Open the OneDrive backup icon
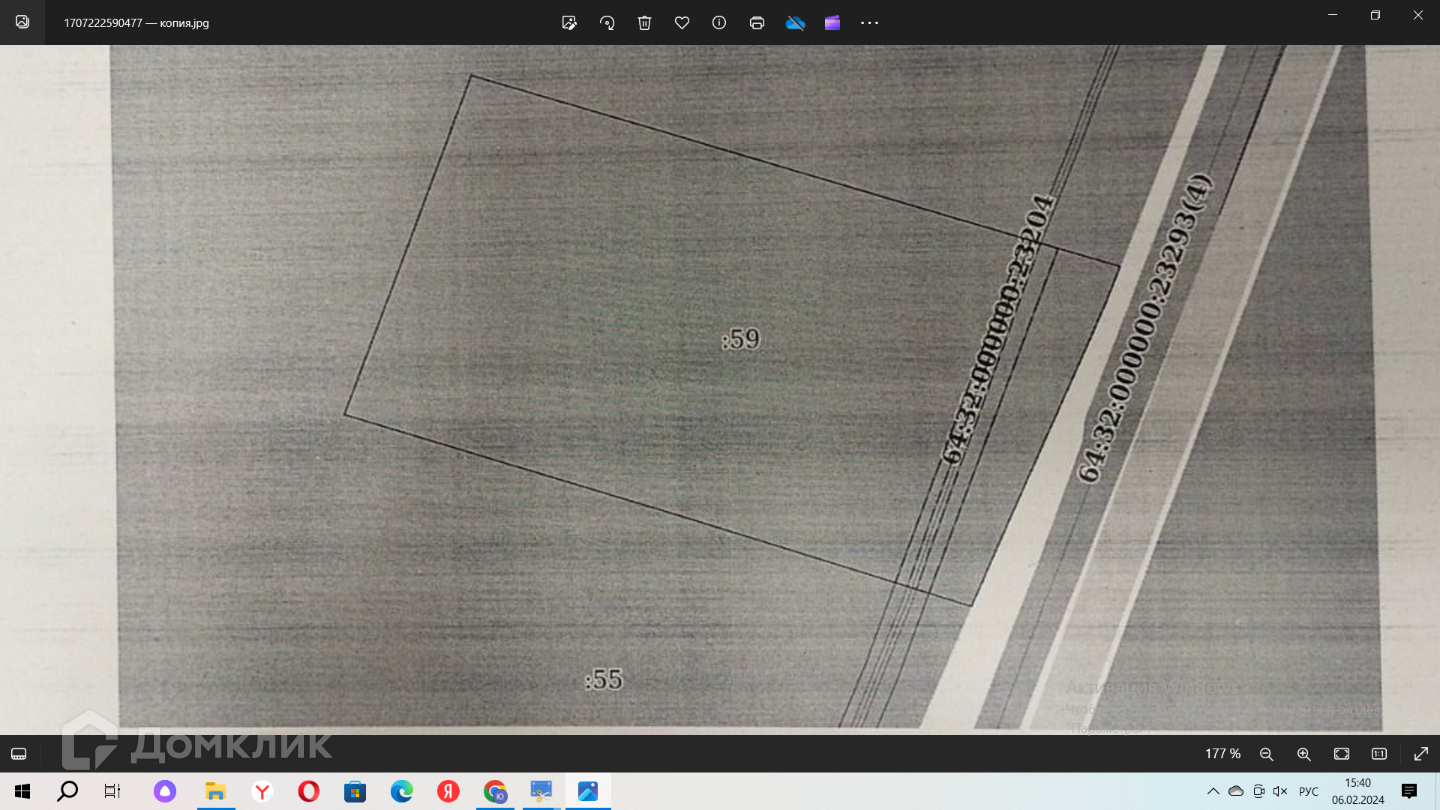 [795, 23]
